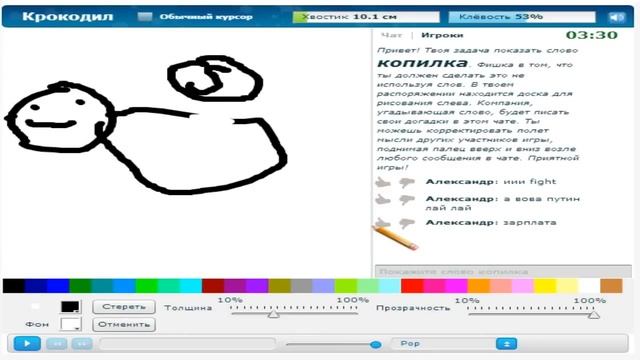
Task: Thumbs down the "а вова путин" message
Action: pyautogui.click(x=407, y=200)
